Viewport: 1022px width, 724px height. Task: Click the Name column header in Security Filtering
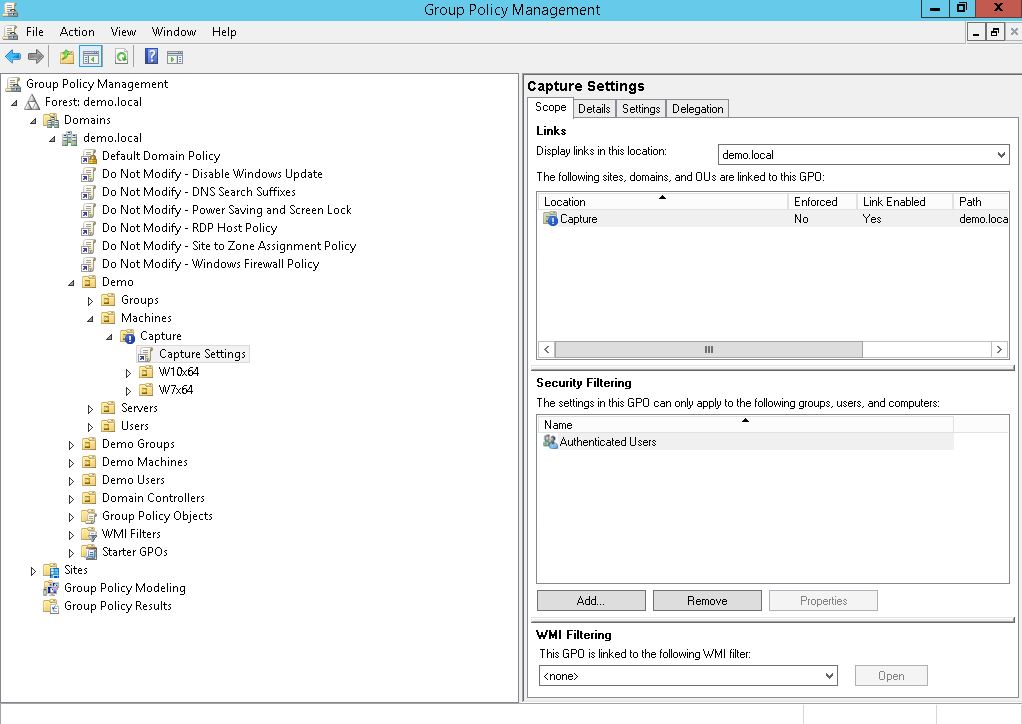(745, 424)
